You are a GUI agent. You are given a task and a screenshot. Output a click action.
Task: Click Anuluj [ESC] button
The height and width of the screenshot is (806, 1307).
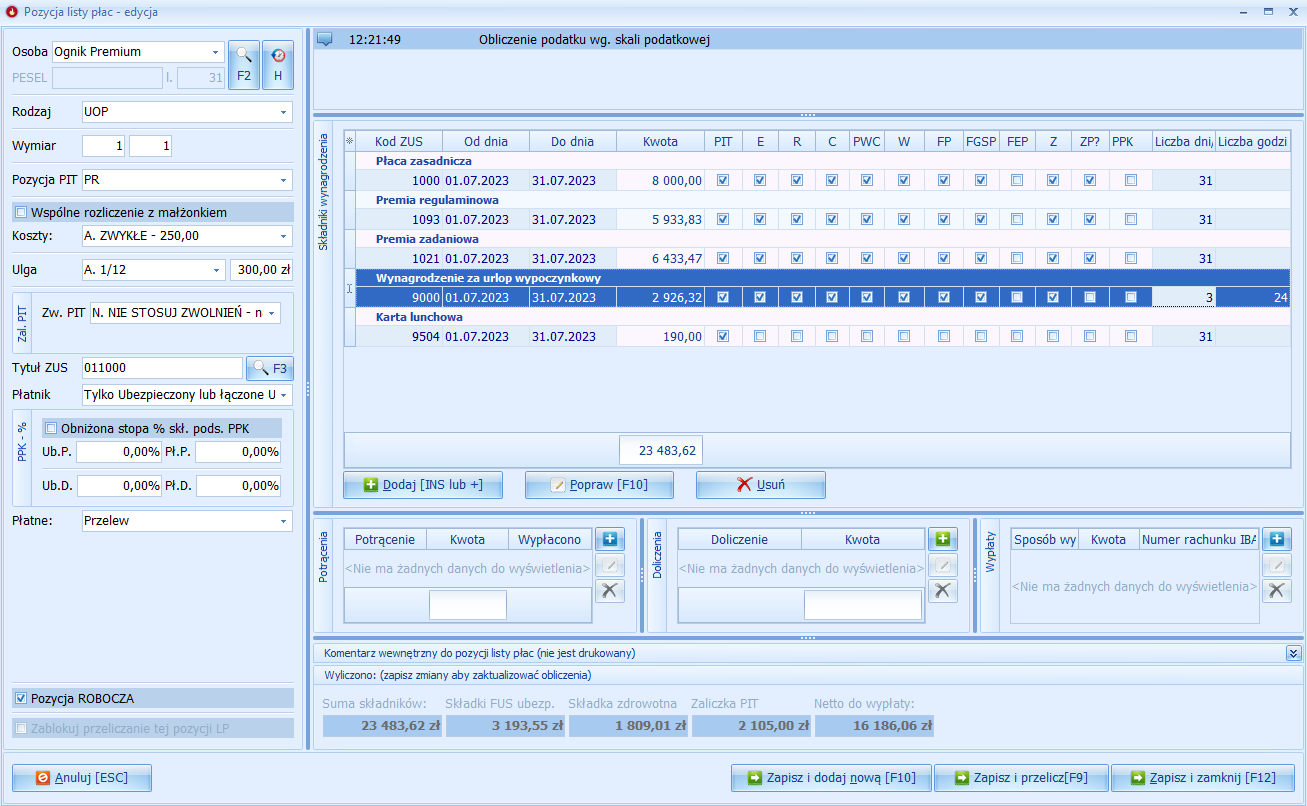(82, 778)
